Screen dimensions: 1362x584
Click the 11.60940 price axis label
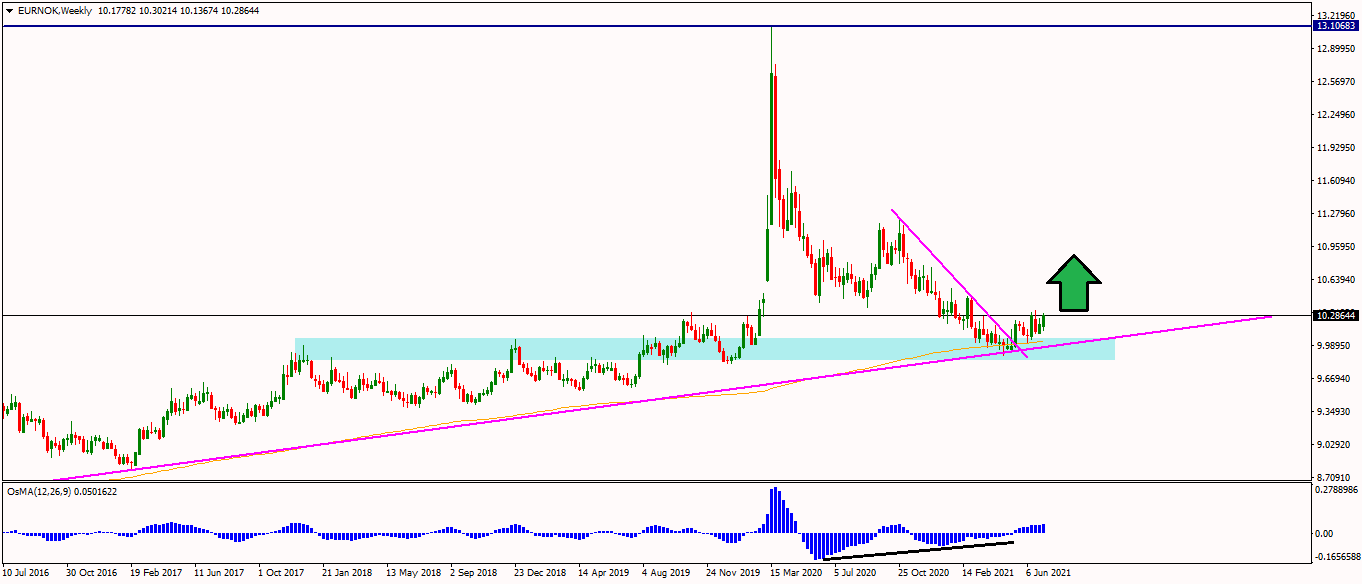pyautogui.click(x=1337, y=181)
